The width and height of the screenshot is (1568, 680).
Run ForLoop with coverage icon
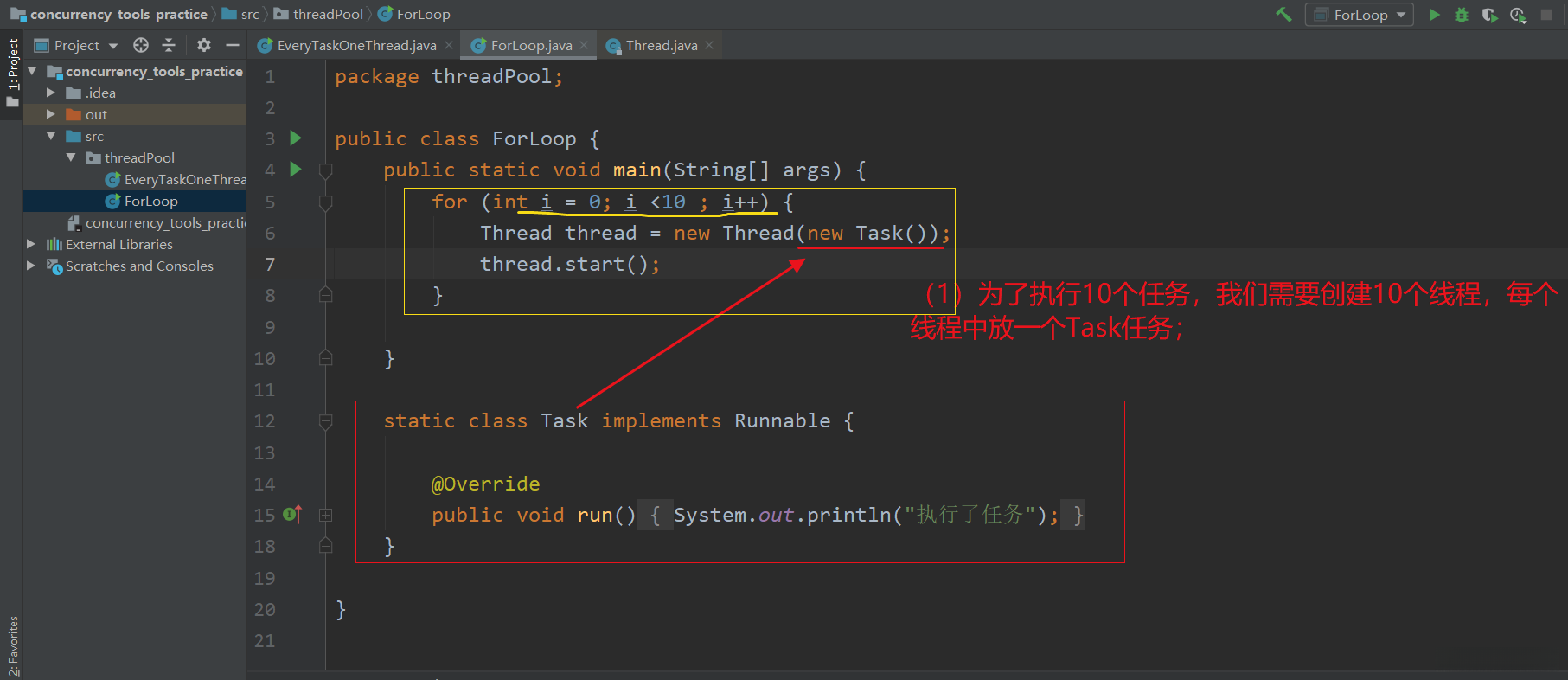(1489, 15)
